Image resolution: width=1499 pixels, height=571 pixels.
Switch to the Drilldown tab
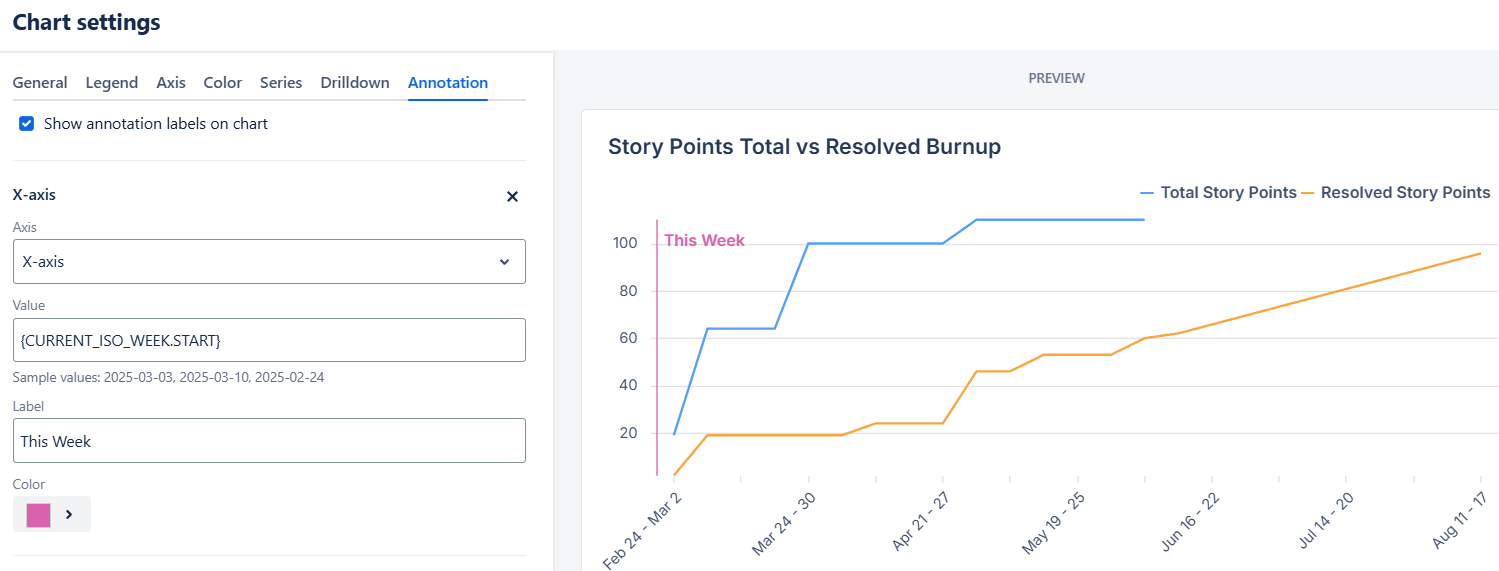point(355,83)
